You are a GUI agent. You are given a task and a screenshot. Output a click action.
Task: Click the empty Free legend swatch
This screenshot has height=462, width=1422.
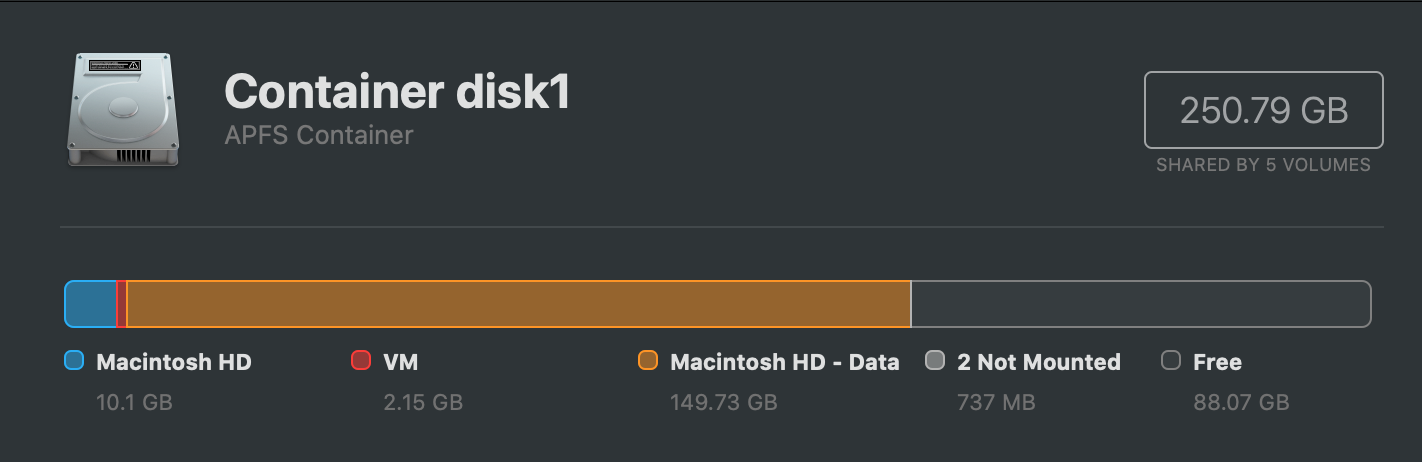click(1171, 361)
